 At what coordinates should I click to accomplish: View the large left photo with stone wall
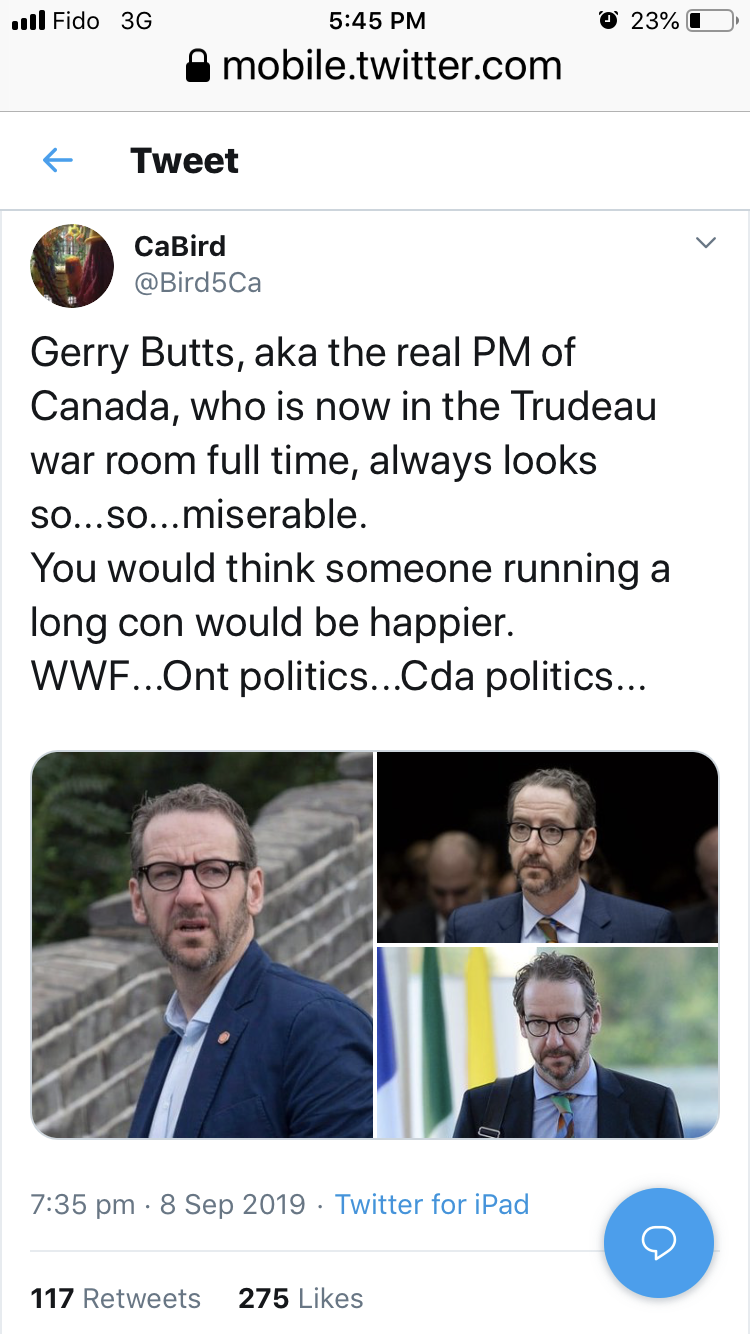coord(203,945)
